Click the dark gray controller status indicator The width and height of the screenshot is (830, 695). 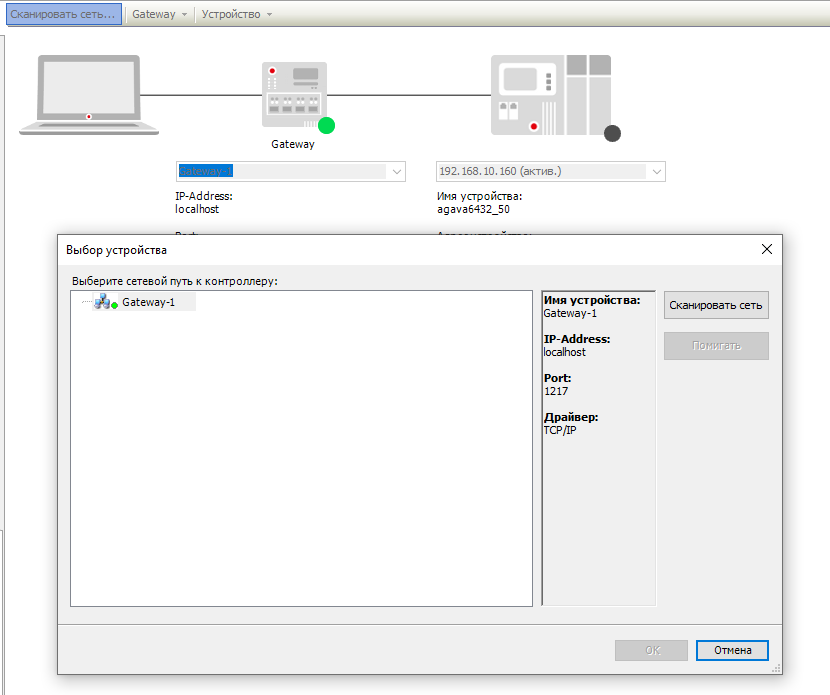pyautogui.click(x=612, y=133)
